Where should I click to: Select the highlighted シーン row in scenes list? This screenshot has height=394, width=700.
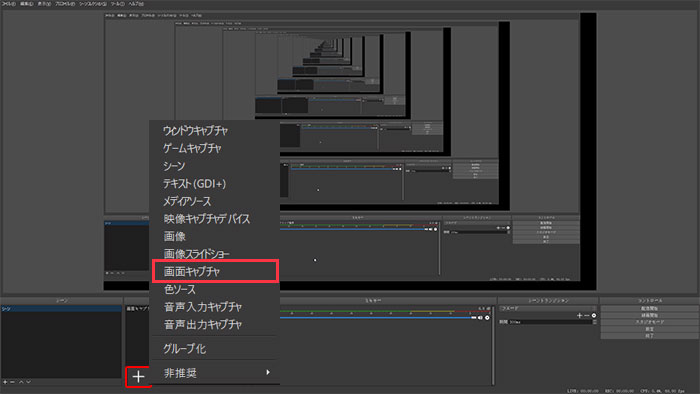[61, 309]
